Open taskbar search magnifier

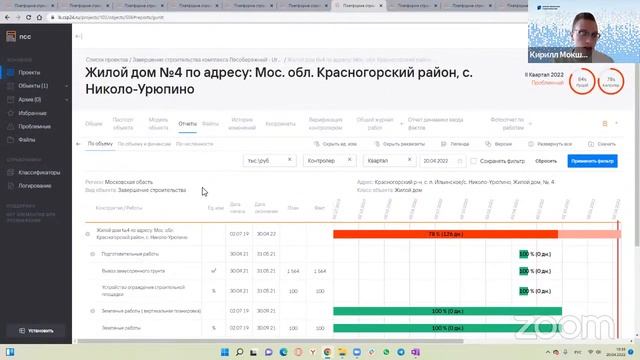click(x=240, y=352)
